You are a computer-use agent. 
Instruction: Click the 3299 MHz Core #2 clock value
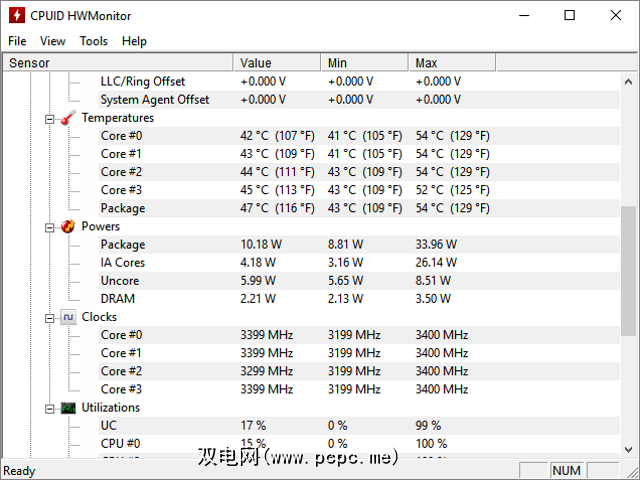tap(267, 371)
